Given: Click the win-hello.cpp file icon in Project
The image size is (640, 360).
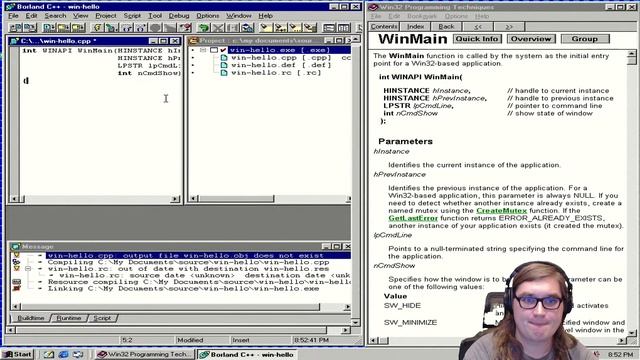Looking at the screenshot, I should 224,58.
